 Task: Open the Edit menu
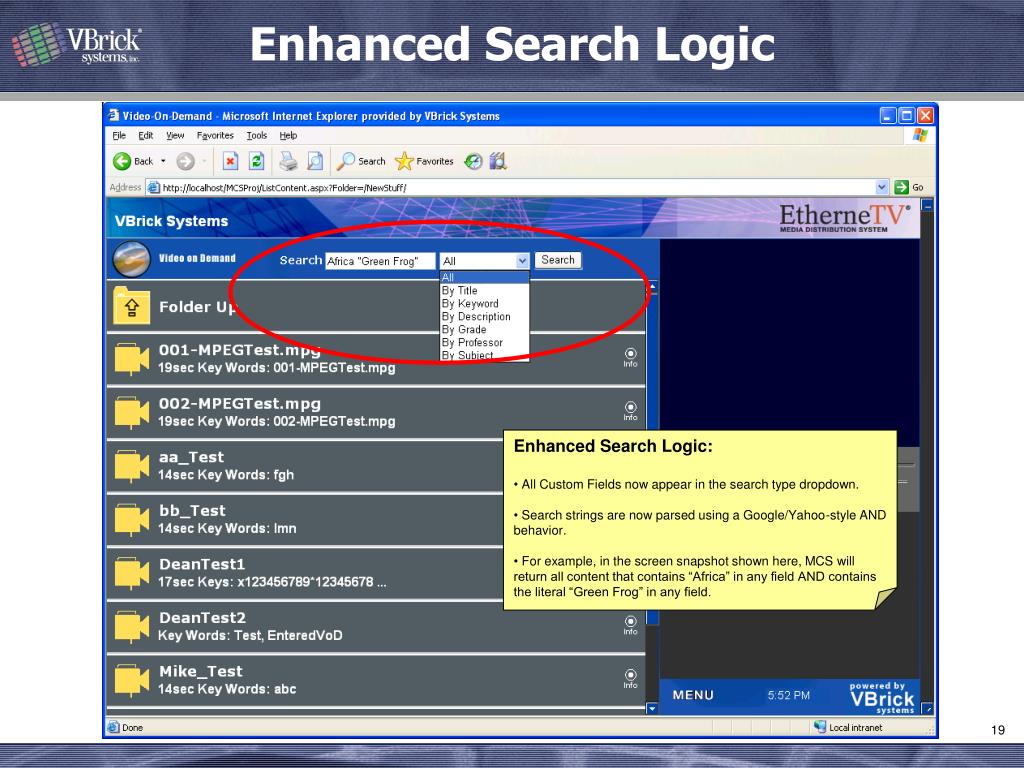tap(146, 135)
